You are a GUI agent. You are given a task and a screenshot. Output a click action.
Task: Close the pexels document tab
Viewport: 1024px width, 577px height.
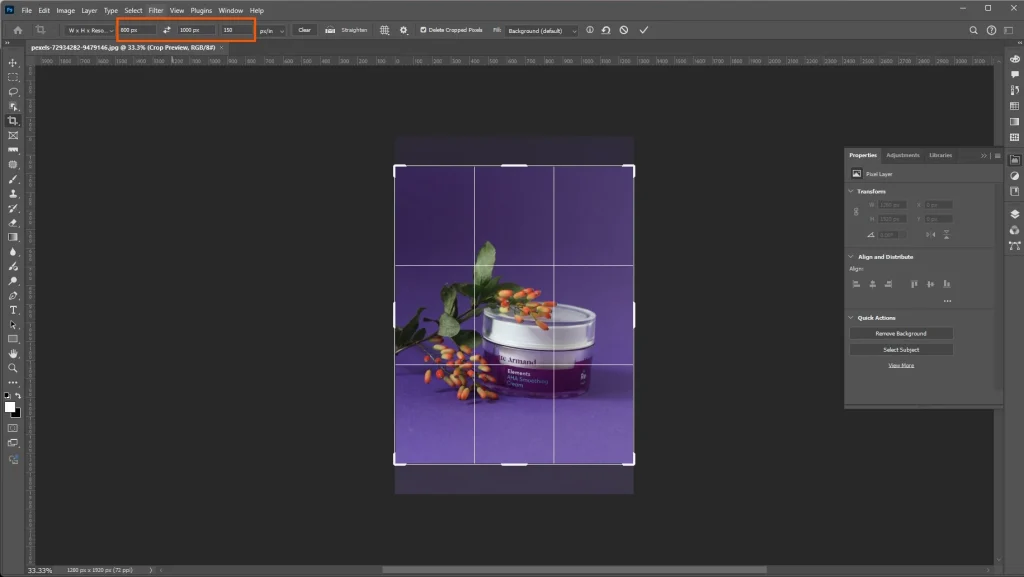221,48
